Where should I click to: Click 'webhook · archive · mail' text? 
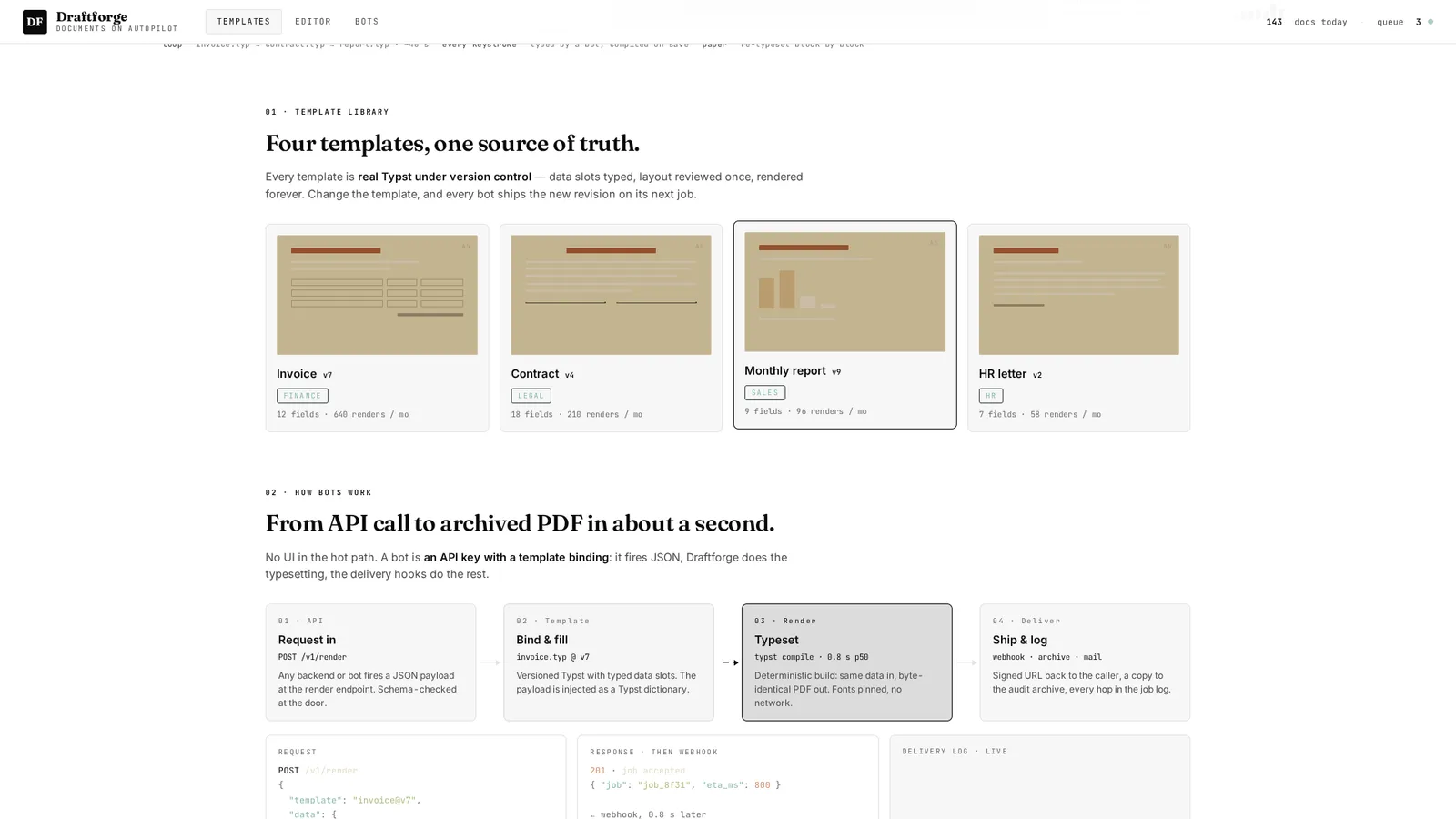point(1046,657)
